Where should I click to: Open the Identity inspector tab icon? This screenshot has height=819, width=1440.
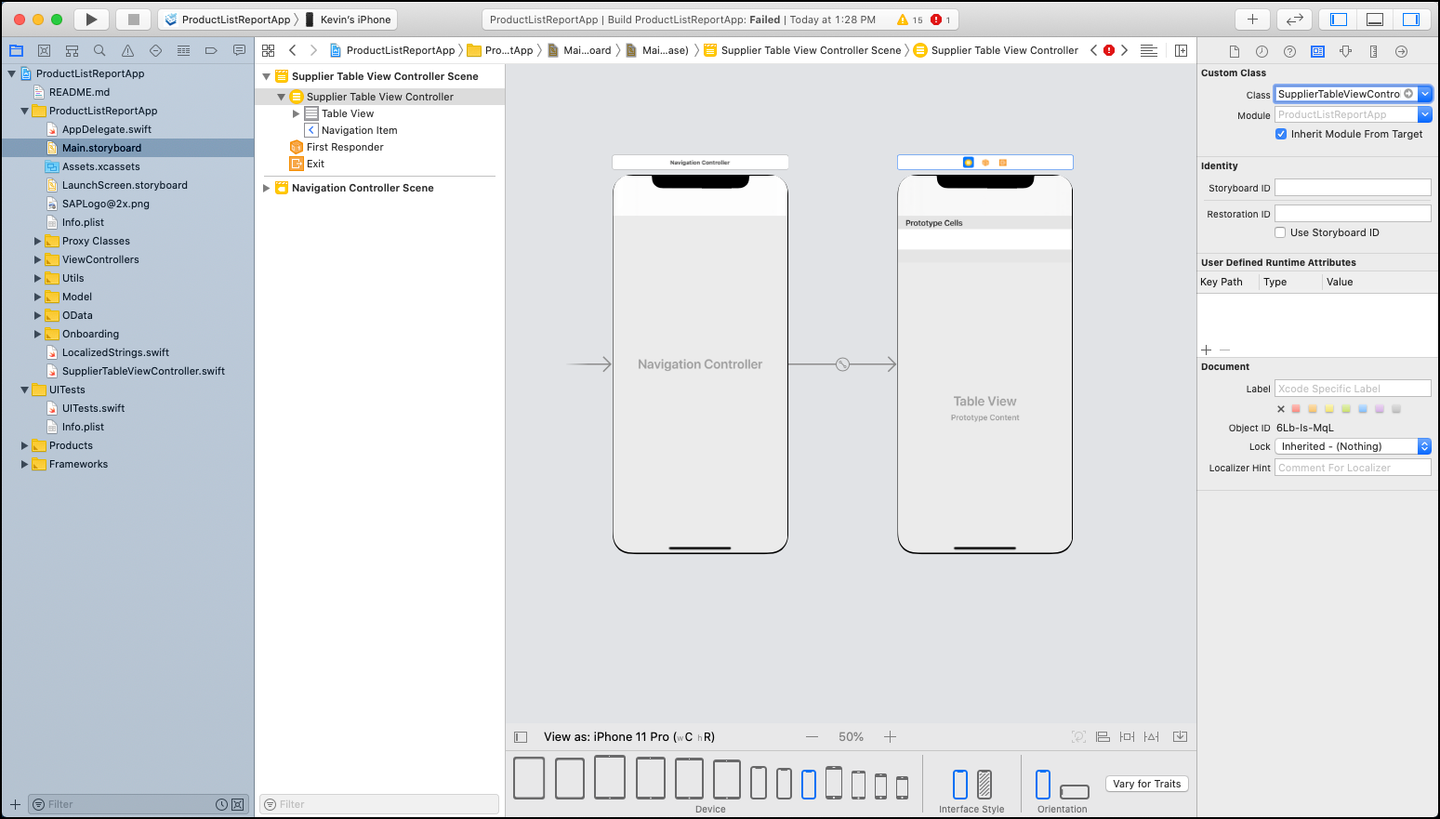pyautogui.click(x=1318, y=51)
